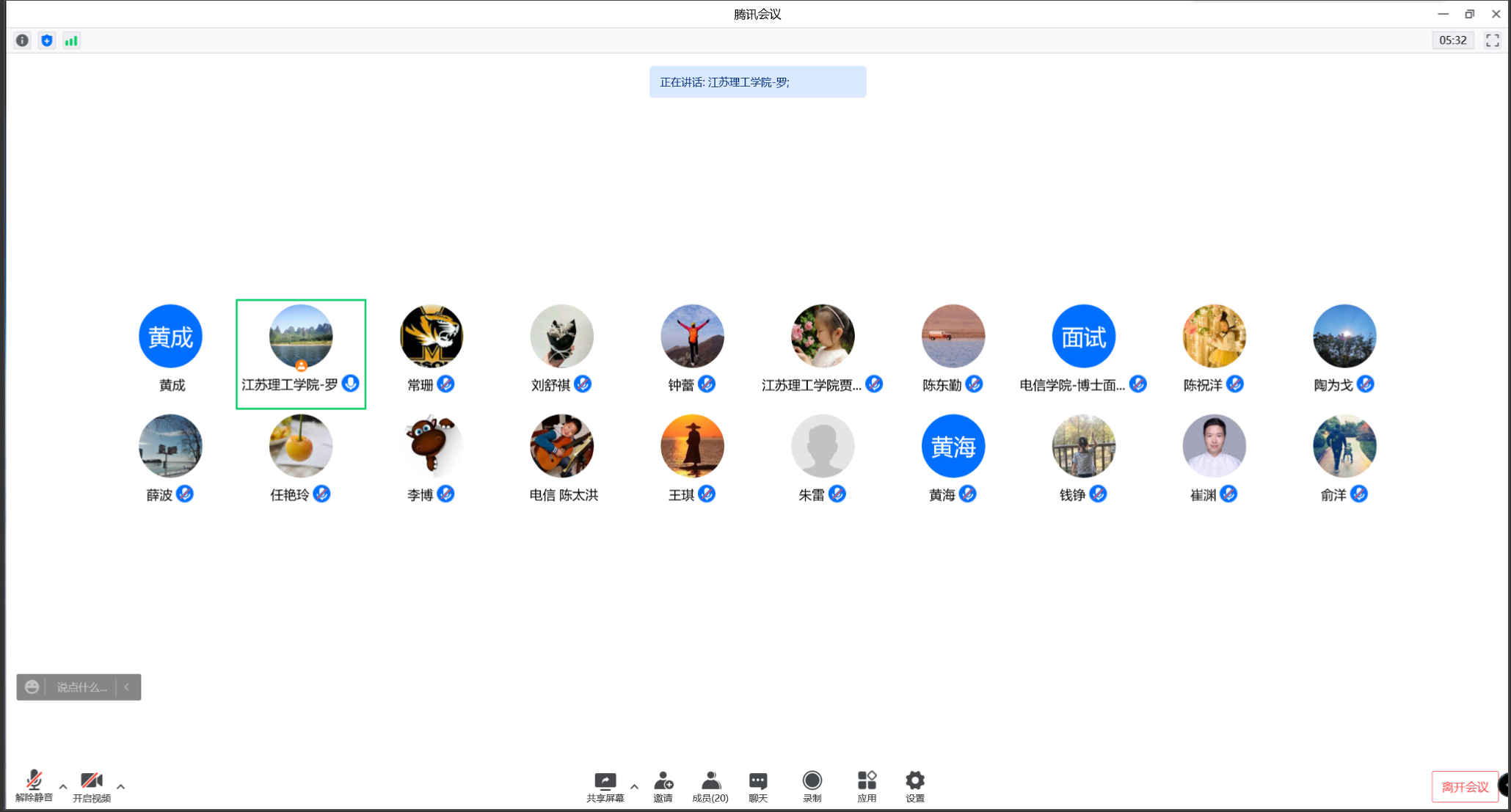This screenshot has height=812, width=1511.
Task: Type a message in 说点什么 field
Action: [x=81, y=687]
